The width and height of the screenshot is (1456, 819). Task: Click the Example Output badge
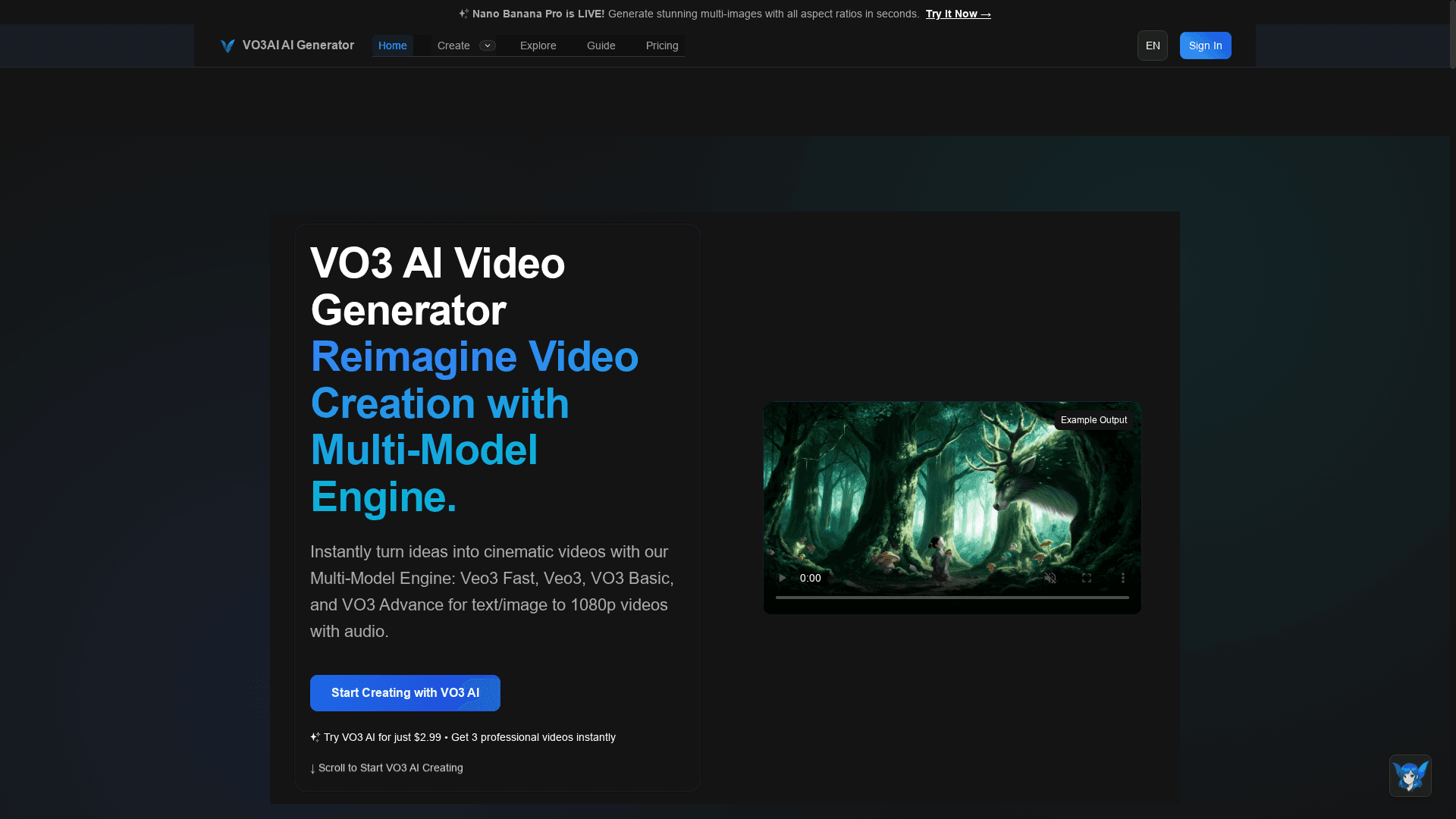[1094, 419]
